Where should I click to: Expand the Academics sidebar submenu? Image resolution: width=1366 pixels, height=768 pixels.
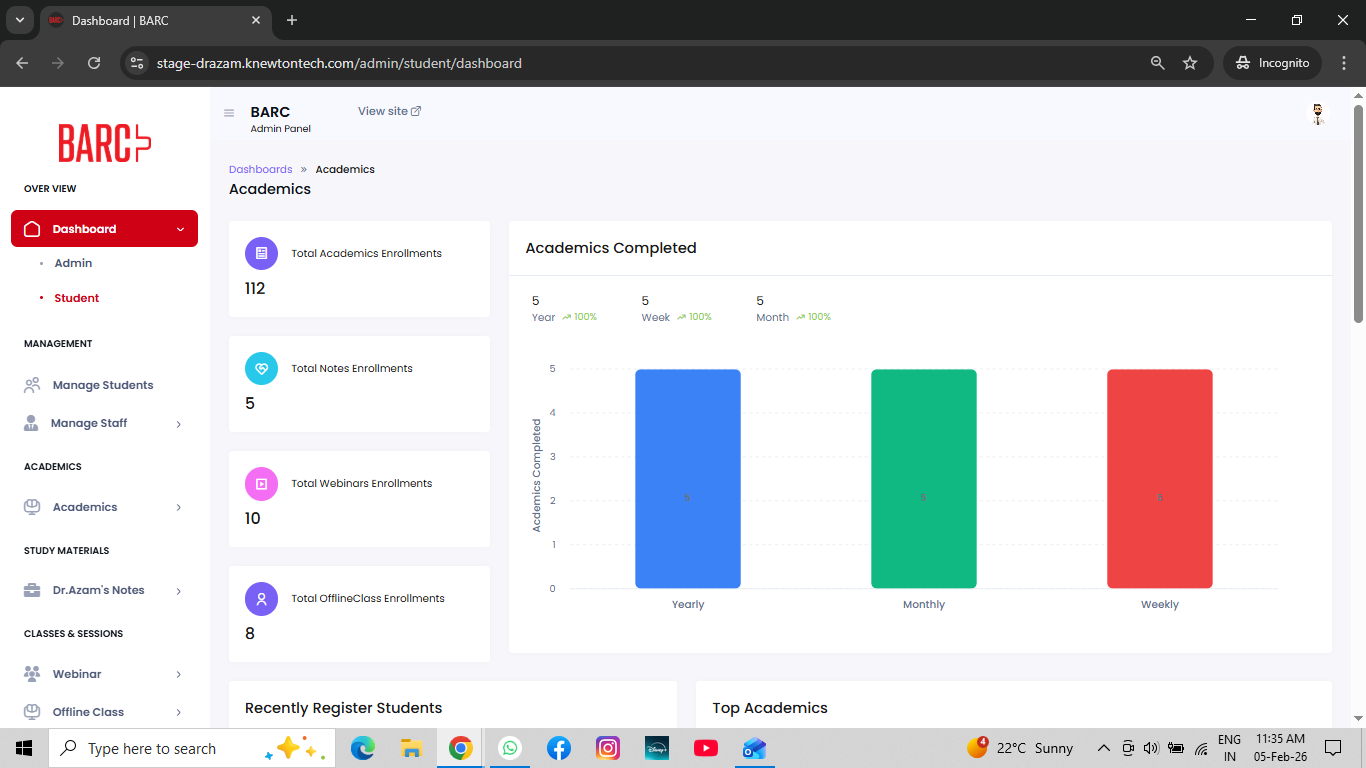coord(179,508)
